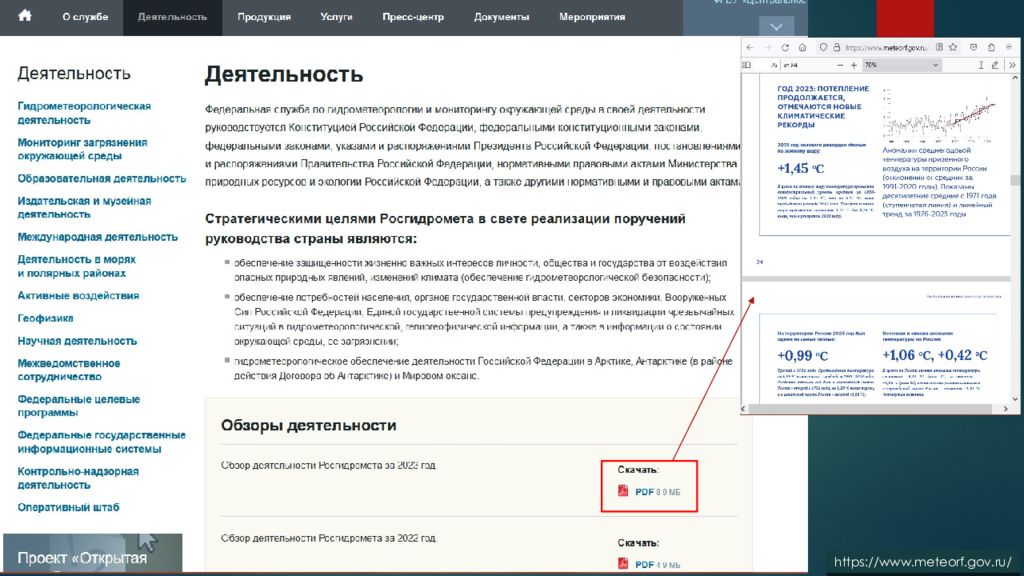Open the «Мероприятия» menu
Screen dimensions: 1024x576
click(x=592, y=17)
